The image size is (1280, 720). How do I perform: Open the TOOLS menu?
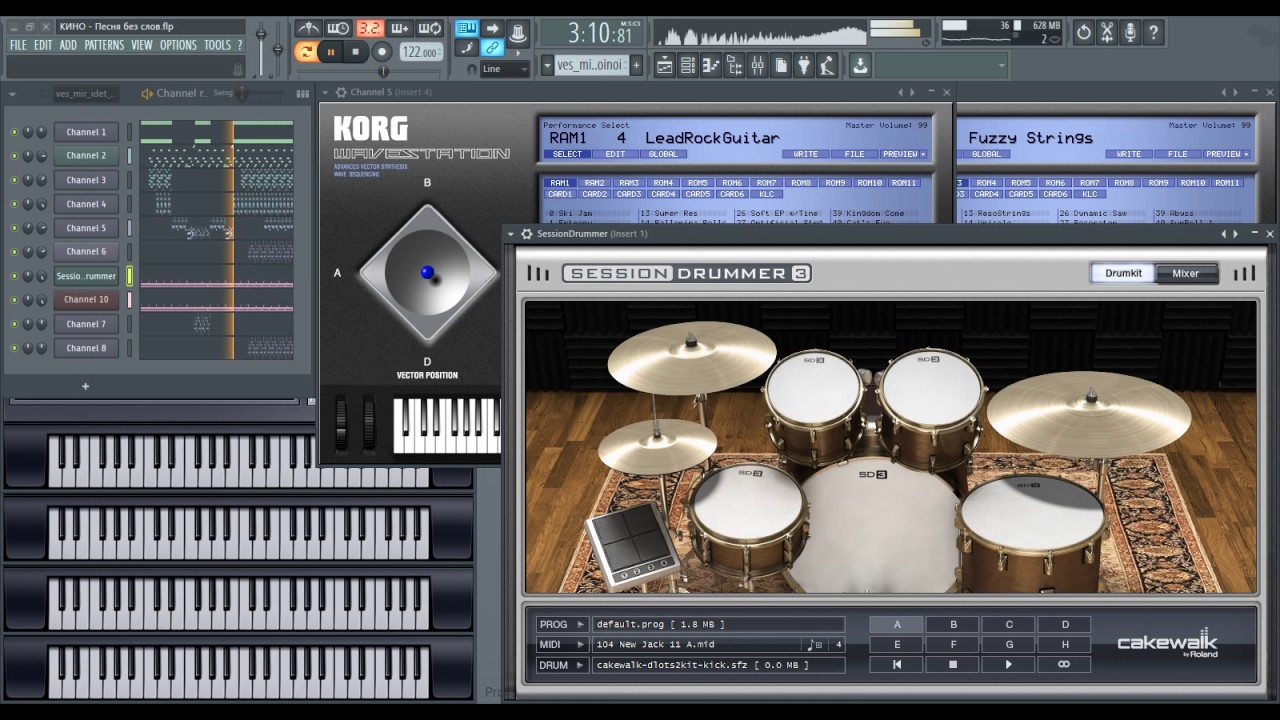(217, 45)
